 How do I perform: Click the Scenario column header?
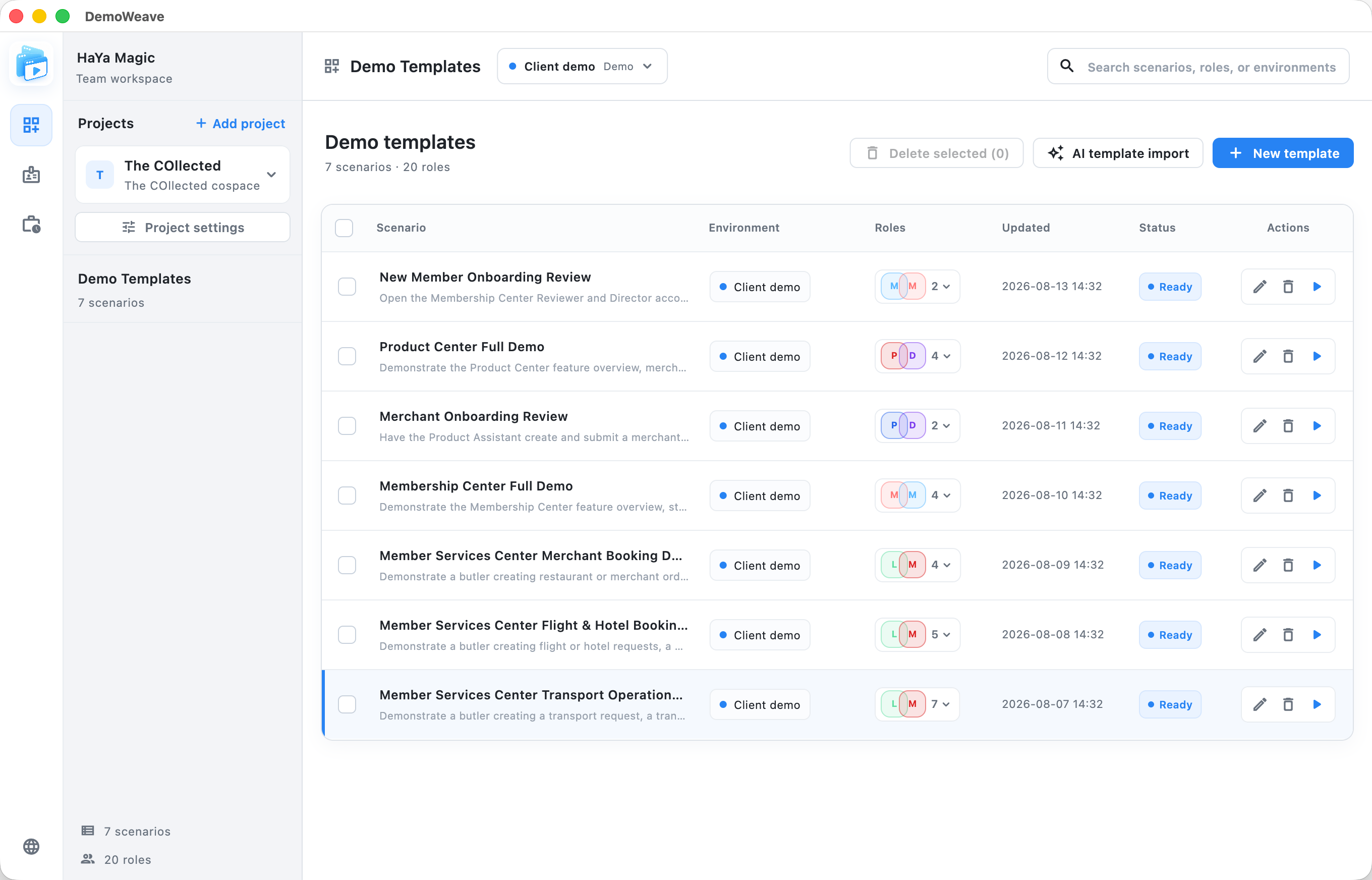(401, 228)
